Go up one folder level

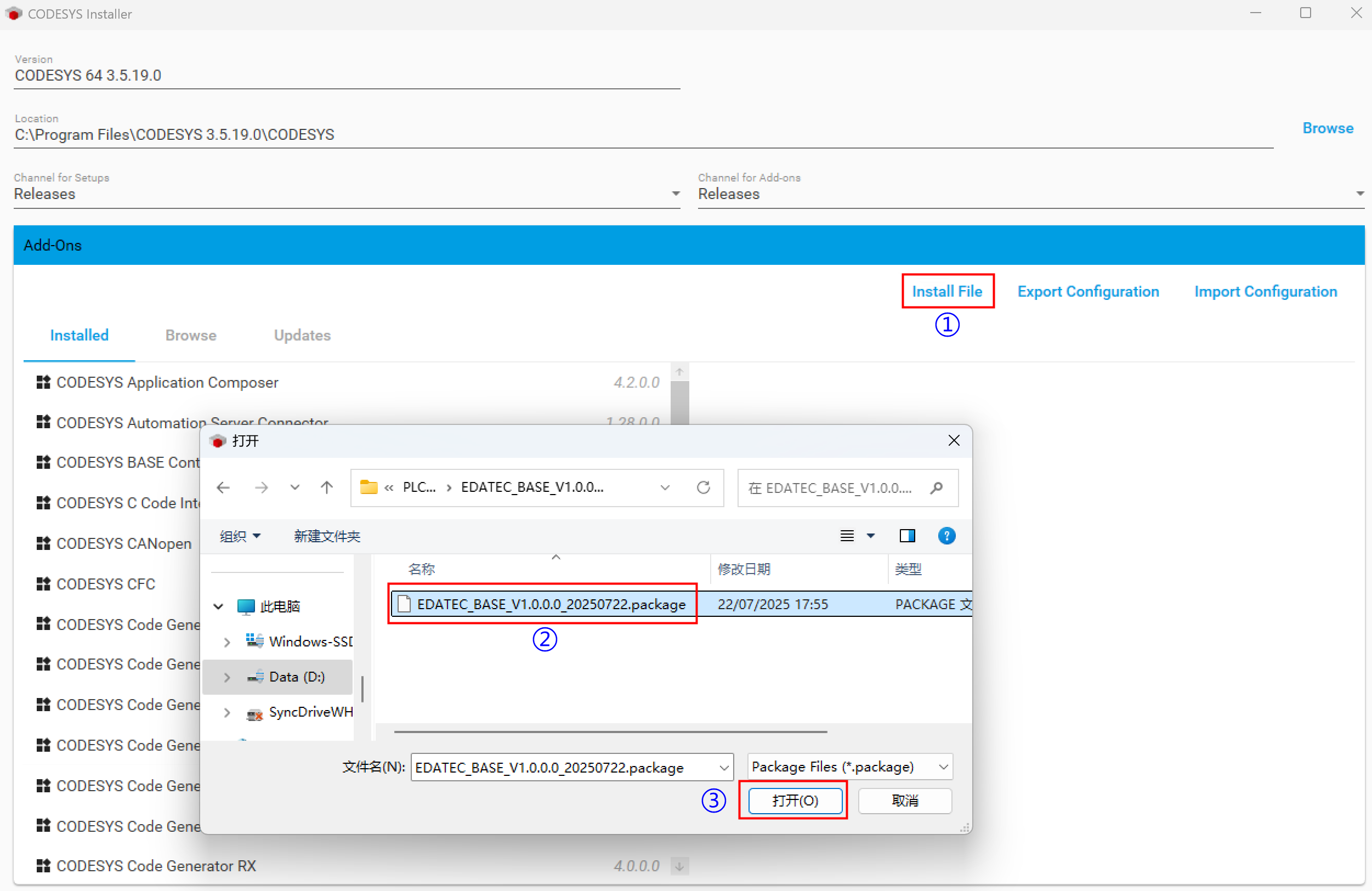pos(327,487)
